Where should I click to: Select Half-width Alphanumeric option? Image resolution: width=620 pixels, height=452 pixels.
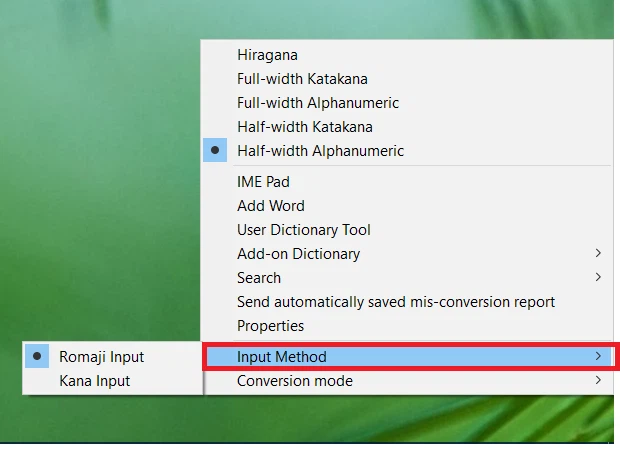tap(320, 151)
